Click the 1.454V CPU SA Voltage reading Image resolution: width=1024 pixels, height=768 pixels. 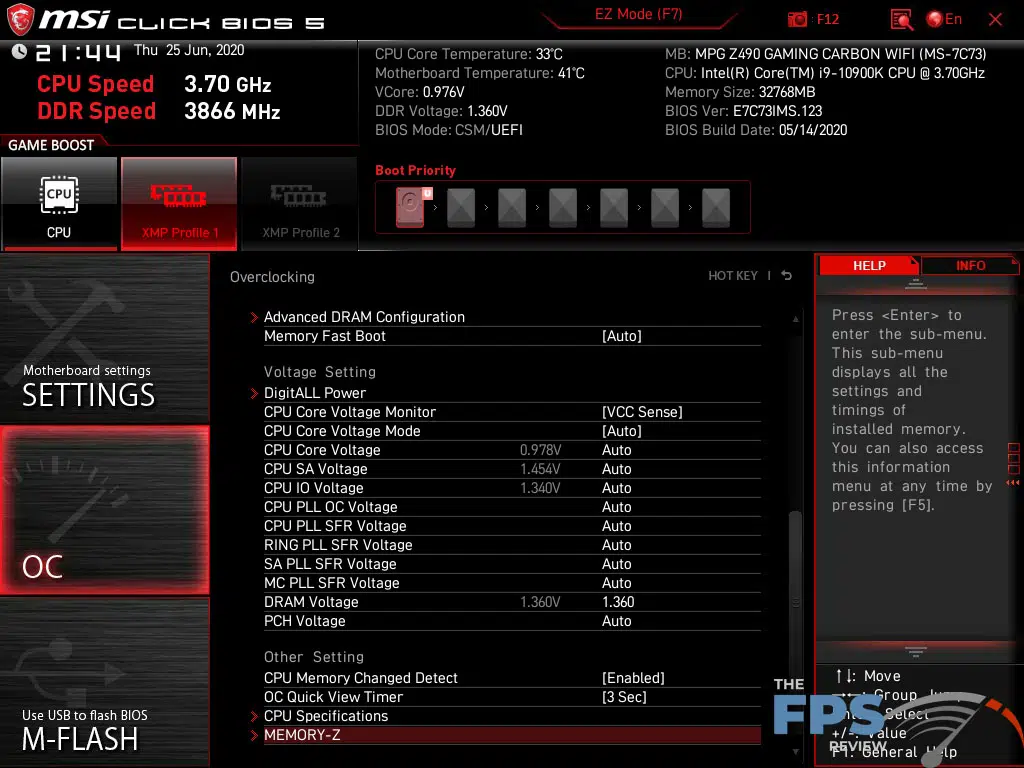[x=540, y=469]
